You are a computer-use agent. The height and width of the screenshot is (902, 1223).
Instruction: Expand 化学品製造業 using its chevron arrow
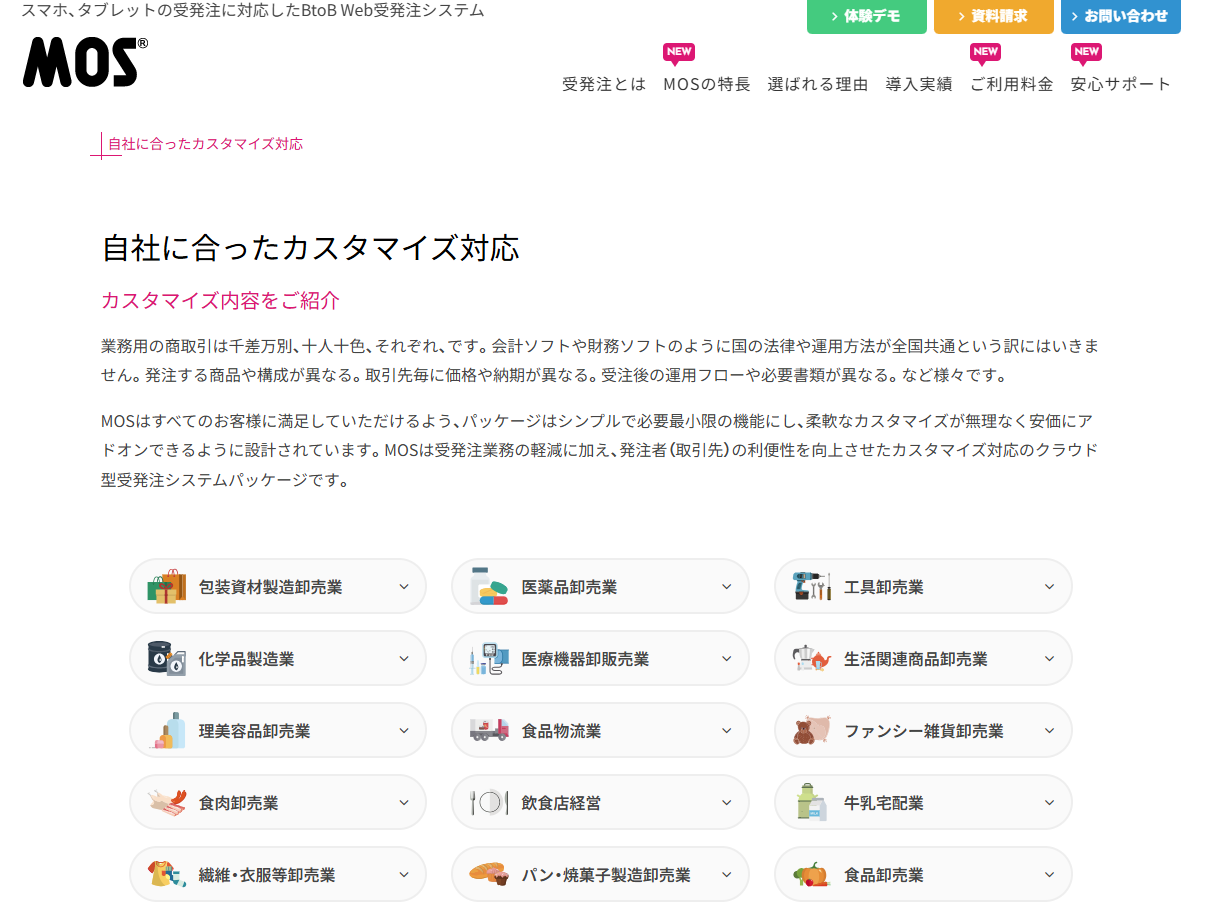tap(404, 659)
